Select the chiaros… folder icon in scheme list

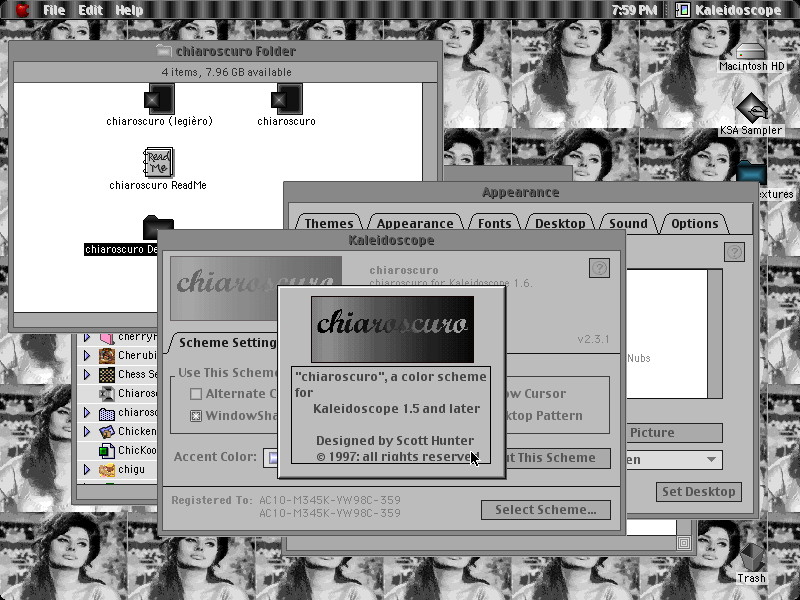pos(107,413)
